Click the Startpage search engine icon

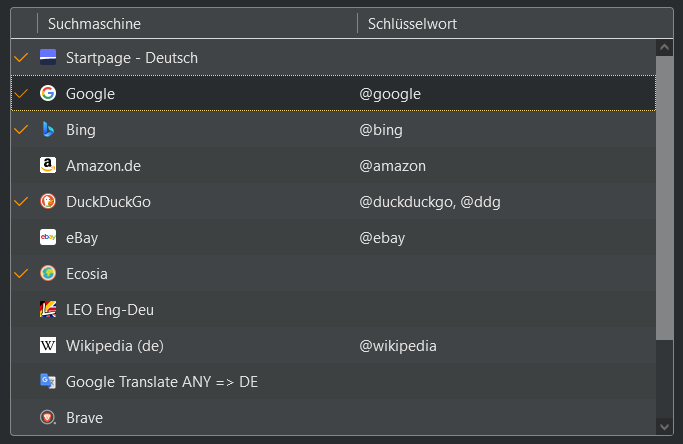click(48, 57)
